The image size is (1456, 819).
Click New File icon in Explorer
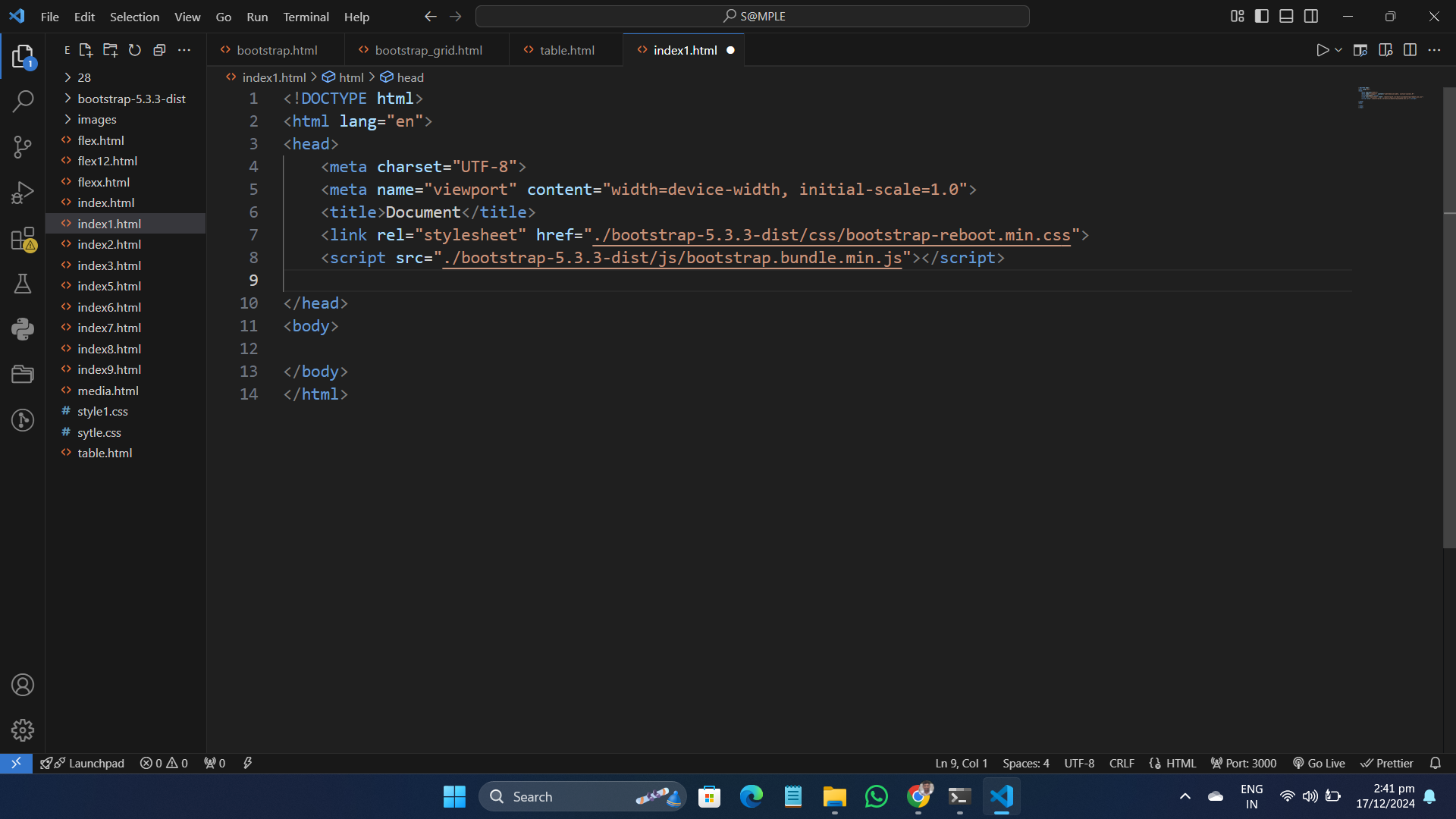[x=86, y=50]
